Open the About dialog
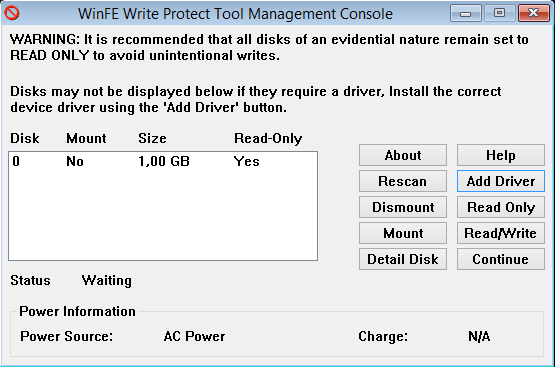This screenshot has width=555, height=367. tap(403, 155)
